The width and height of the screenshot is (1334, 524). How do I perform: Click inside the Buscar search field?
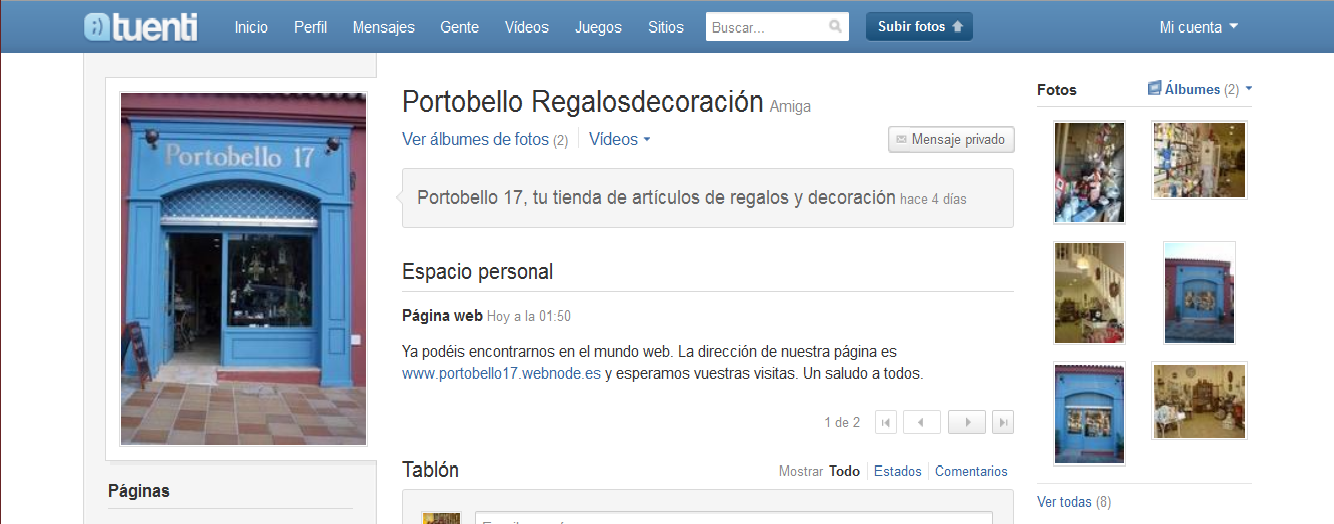(x=765, y=27)
